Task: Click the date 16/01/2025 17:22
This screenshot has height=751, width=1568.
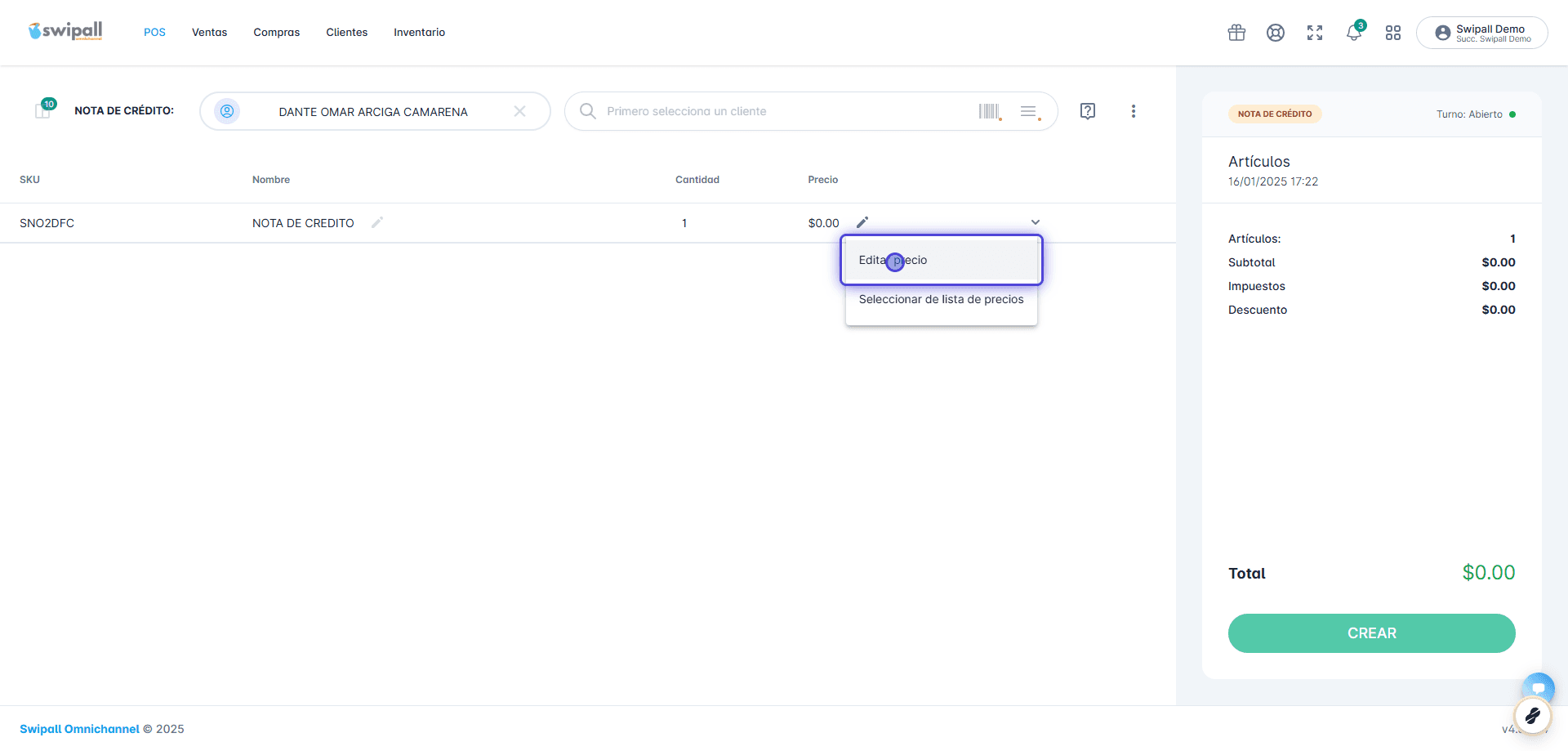Action: click(1273, 181)
